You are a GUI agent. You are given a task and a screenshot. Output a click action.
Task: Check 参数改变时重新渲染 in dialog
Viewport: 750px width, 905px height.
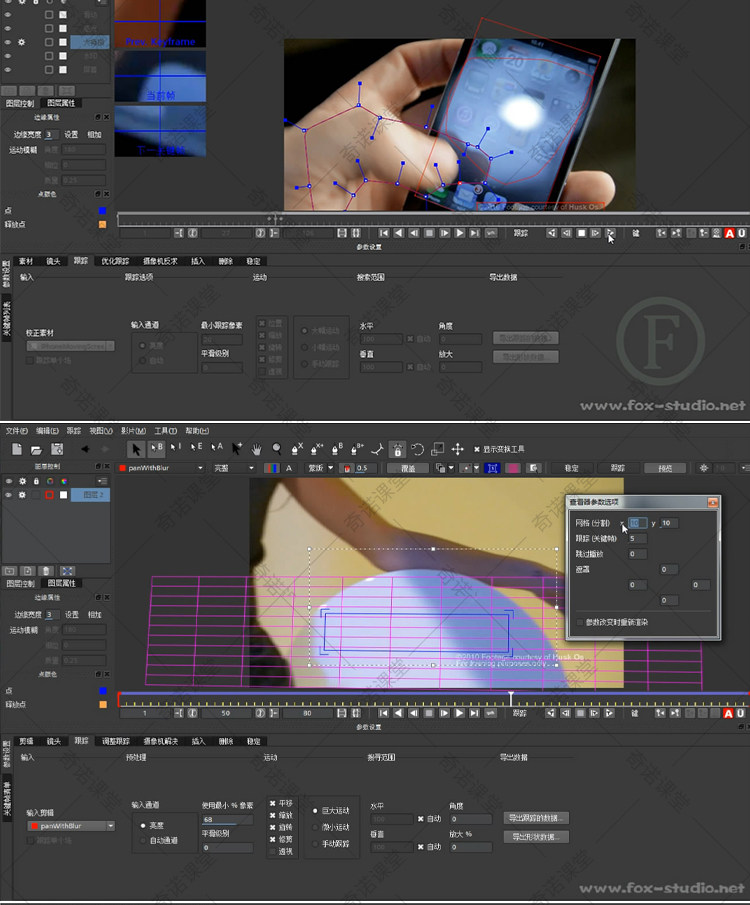[580, 622]
